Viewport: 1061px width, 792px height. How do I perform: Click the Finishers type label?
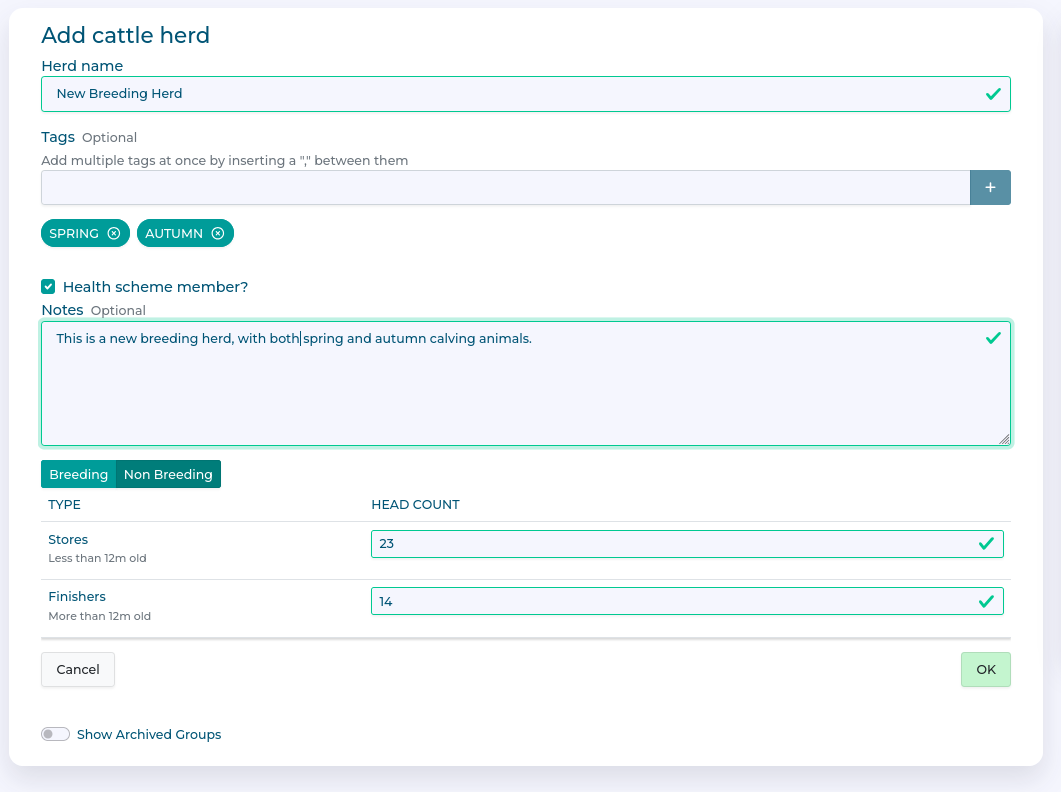click(77, 596)
